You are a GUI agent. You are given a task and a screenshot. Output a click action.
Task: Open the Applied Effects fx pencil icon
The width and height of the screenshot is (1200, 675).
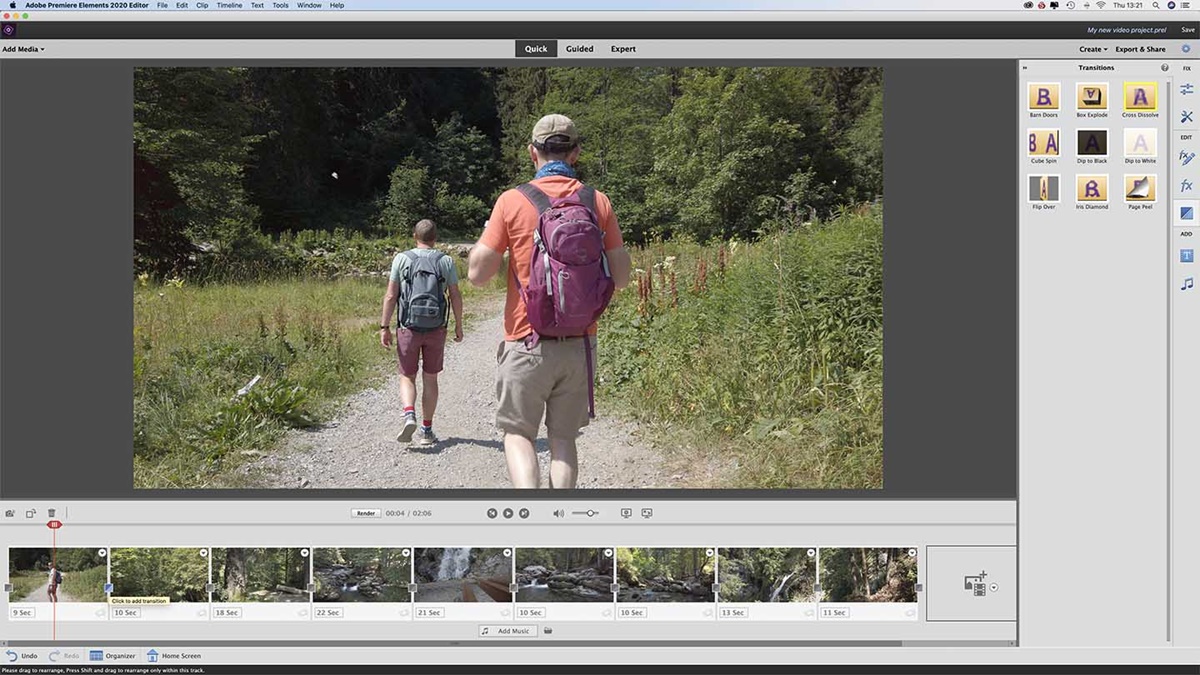click(x=1186, y=158)
